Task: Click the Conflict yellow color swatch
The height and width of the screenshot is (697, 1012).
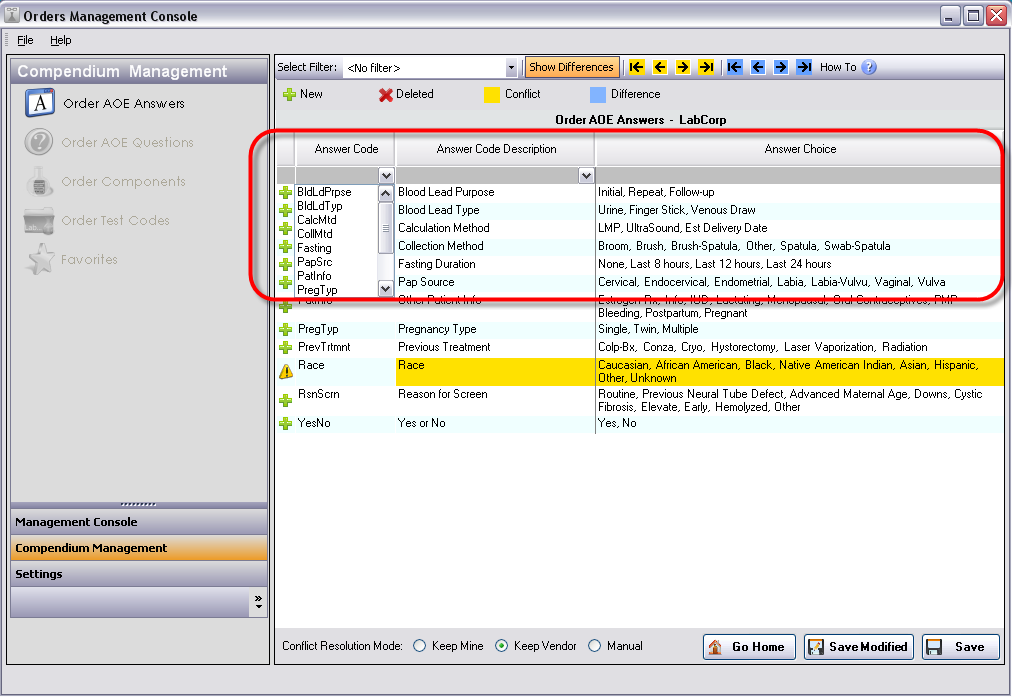Action: pyautogui.click(x=492, y=95)
